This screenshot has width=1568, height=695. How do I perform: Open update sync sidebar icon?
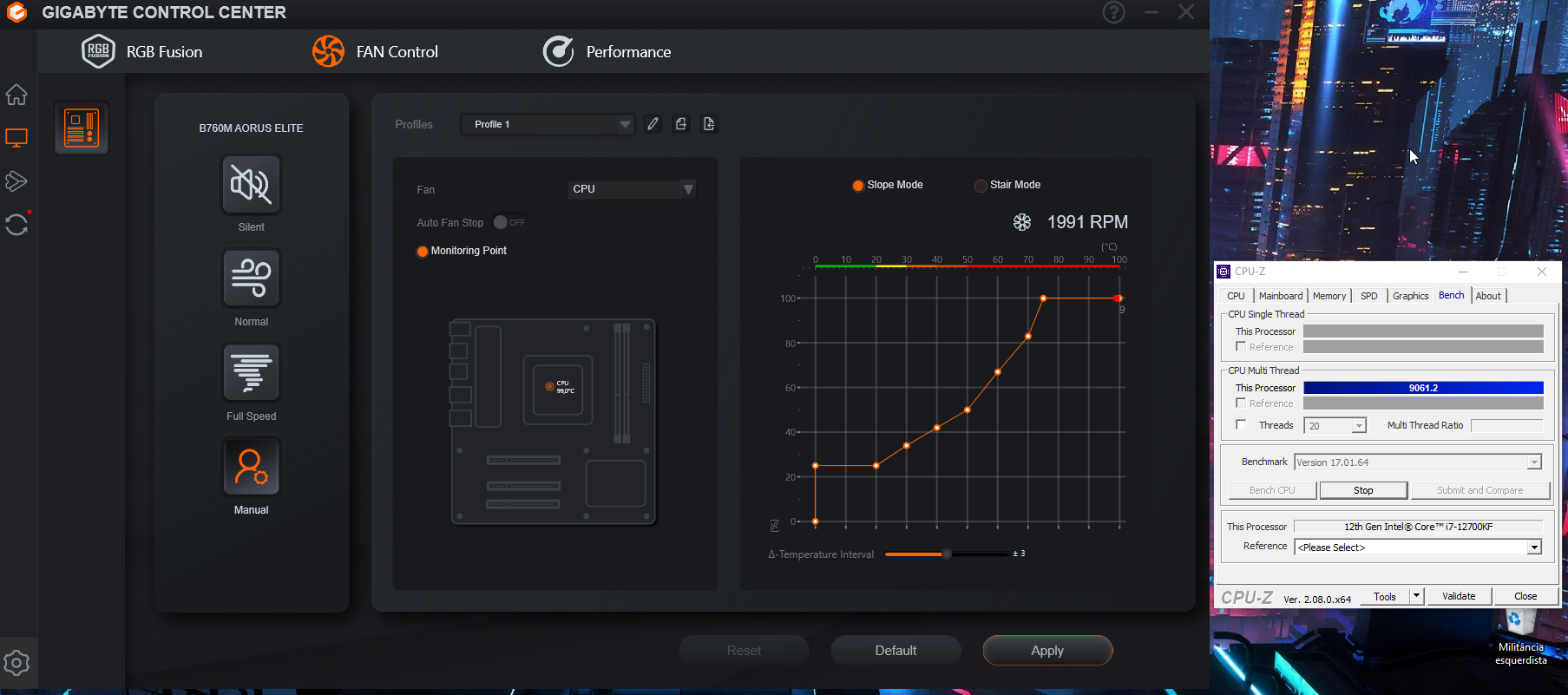tap(16, 224)
